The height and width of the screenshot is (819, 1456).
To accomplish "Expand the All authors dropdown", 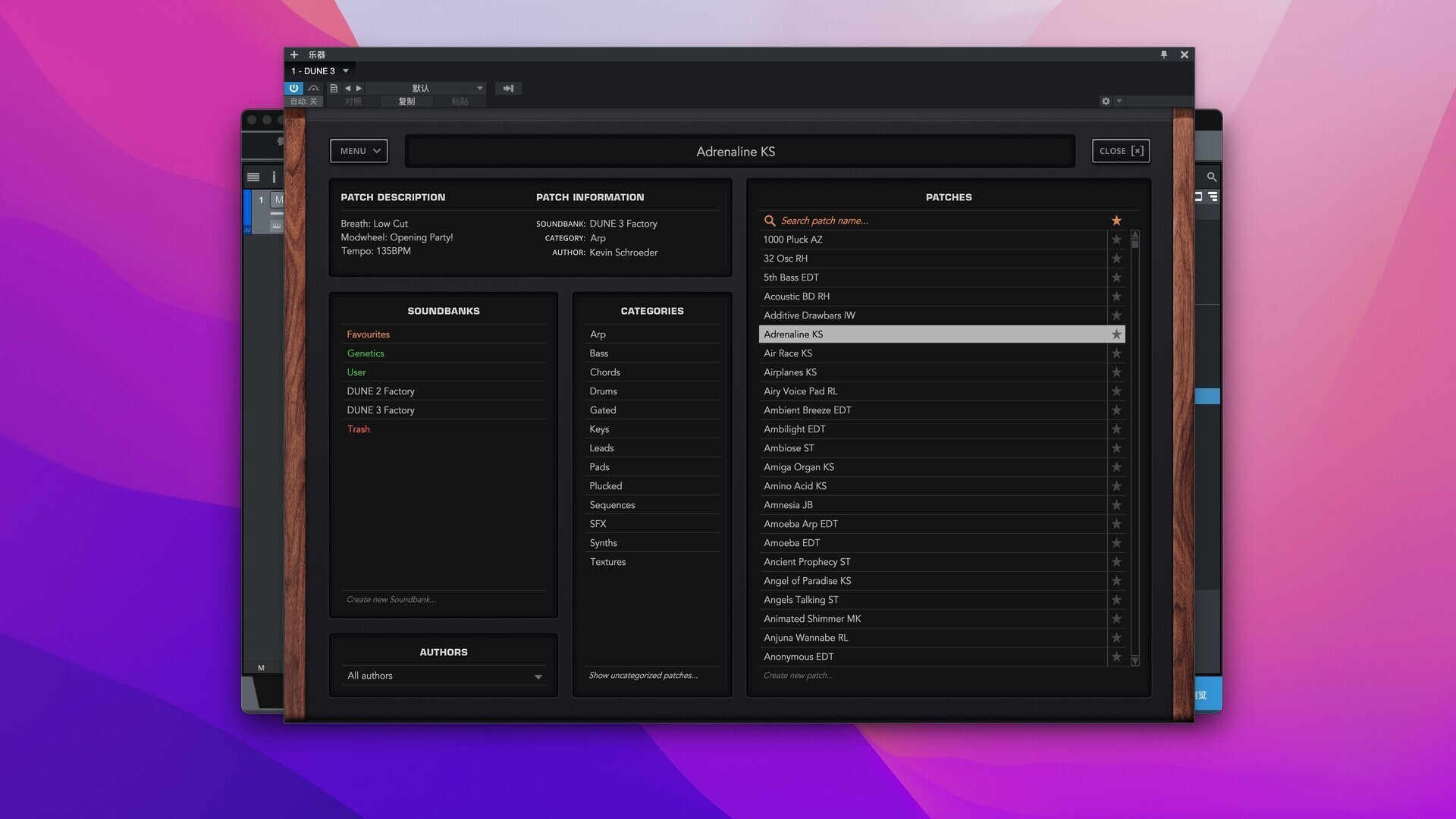I will click(x=538, y=676).
